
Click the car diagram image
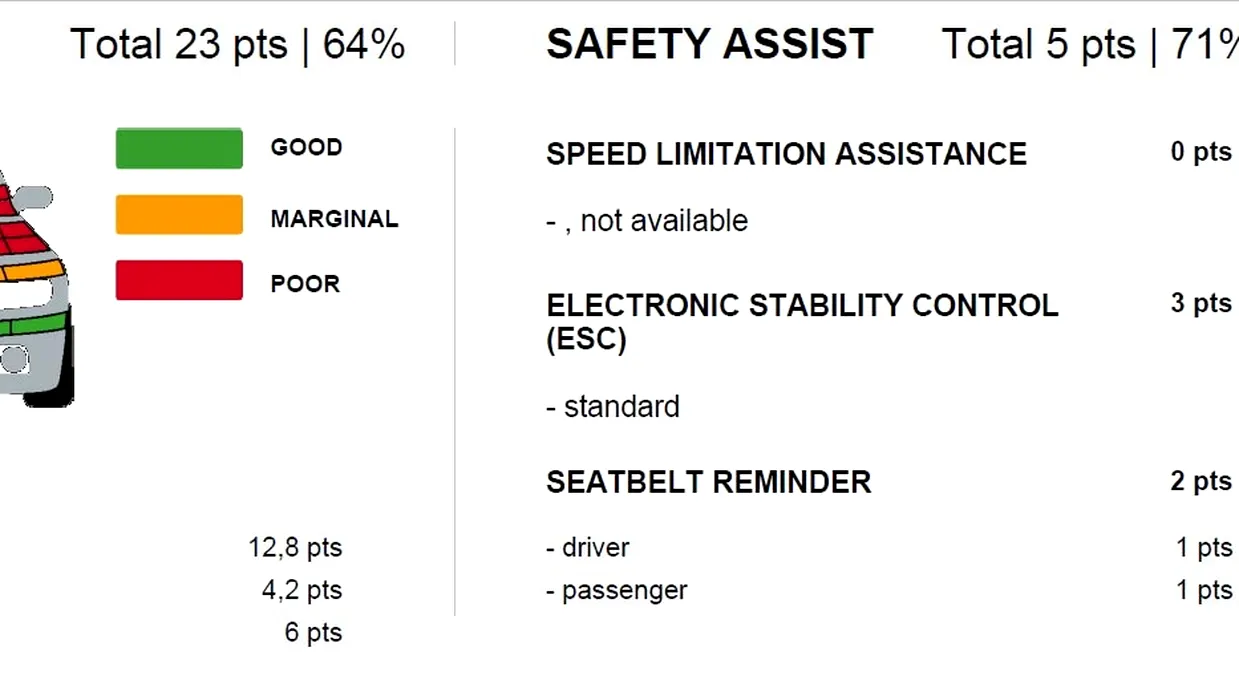click(x=34, y=290)
